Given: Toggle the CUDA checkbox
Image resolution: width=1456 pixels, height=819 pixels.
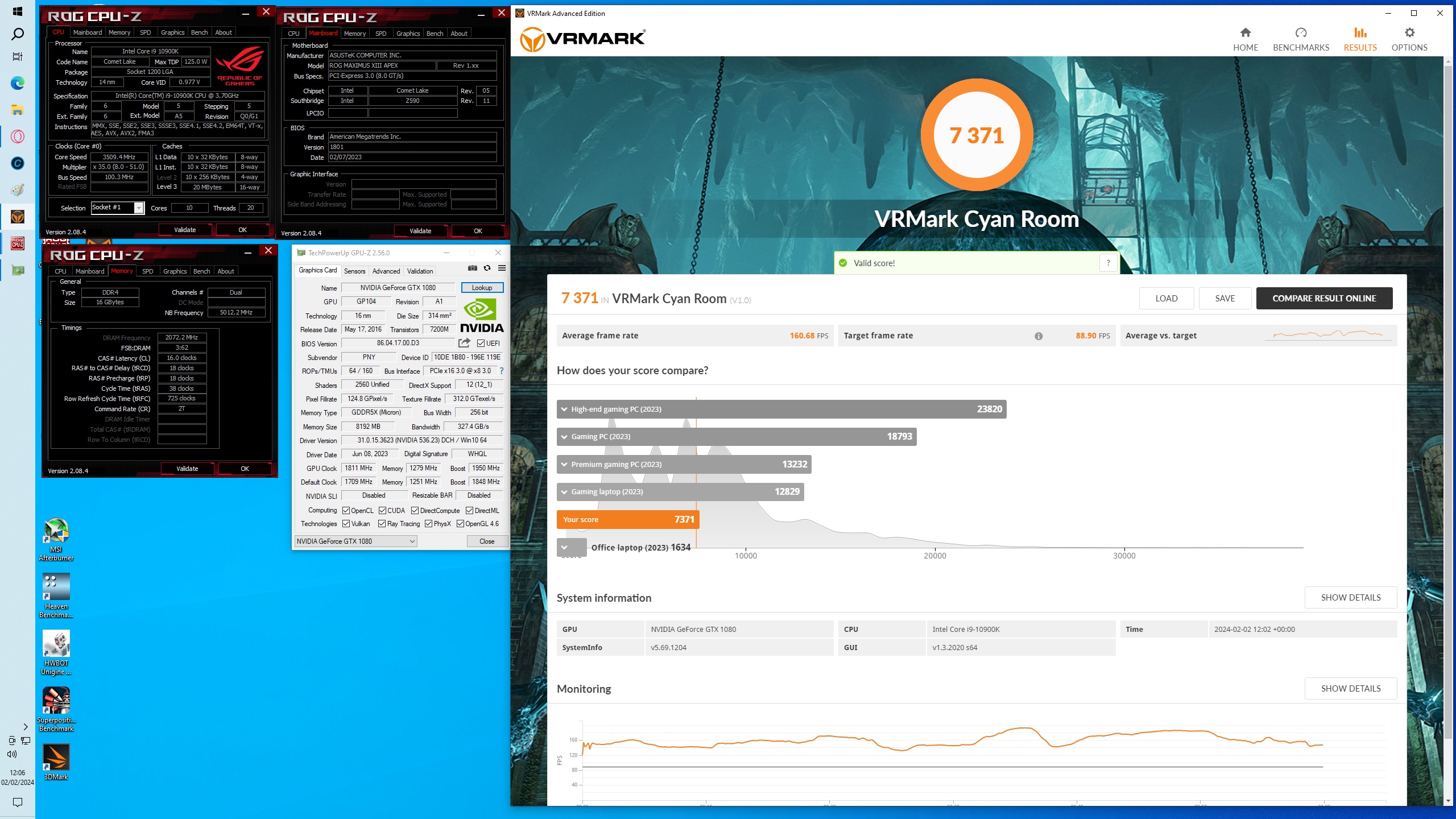Looking at the screenshot, I should [x=382, y=511].
